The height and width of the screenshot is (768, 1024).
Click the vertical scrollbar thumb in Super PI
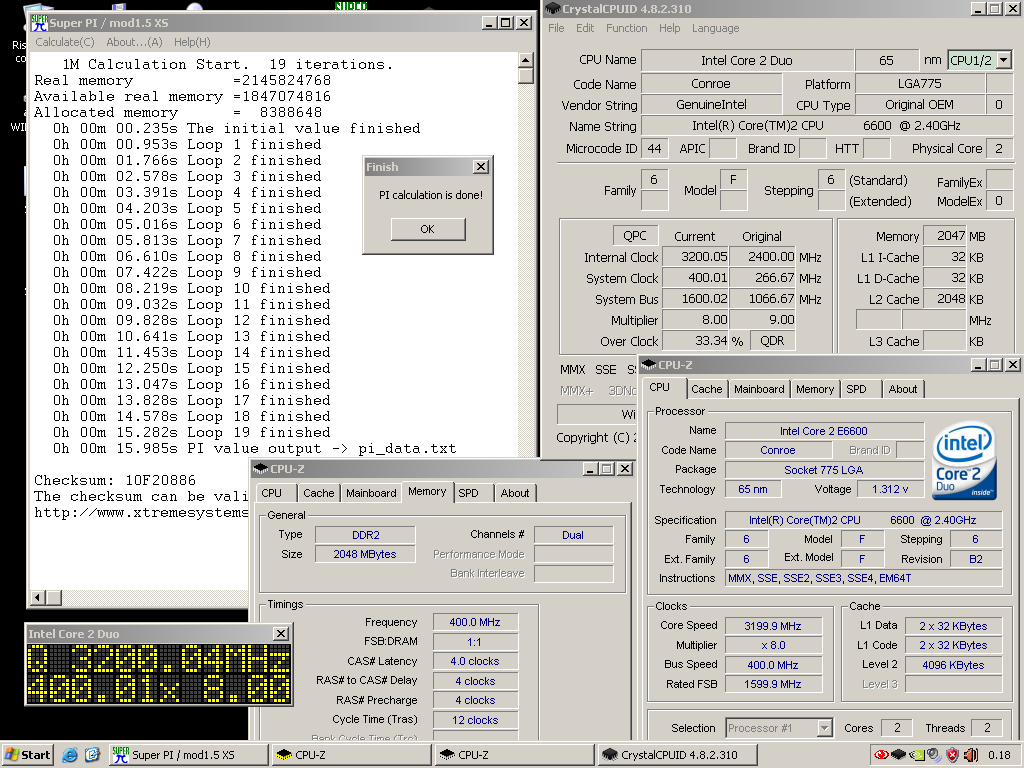[526, 75]
